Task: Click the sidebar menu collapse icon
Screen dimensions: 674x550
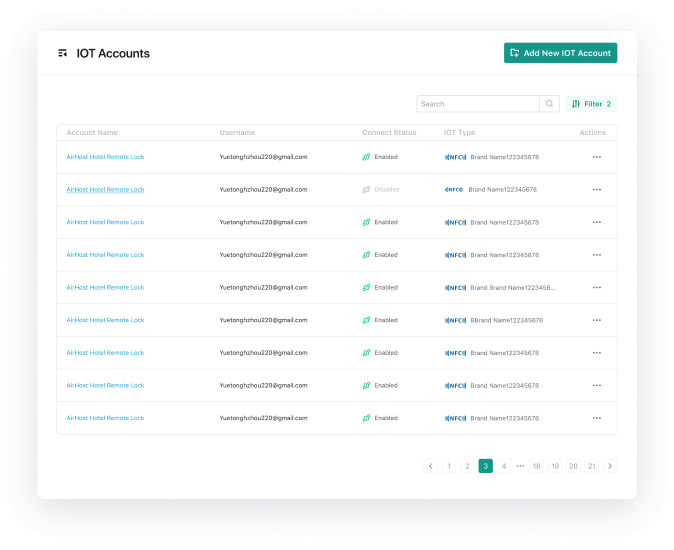Action: (63, 53)
